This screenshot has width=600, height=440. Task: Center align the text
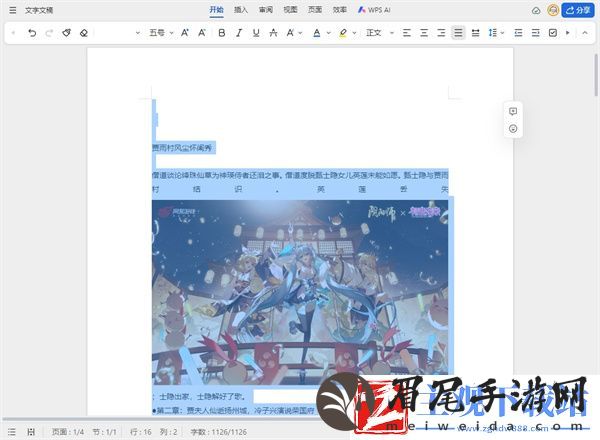tap(424, 33)
